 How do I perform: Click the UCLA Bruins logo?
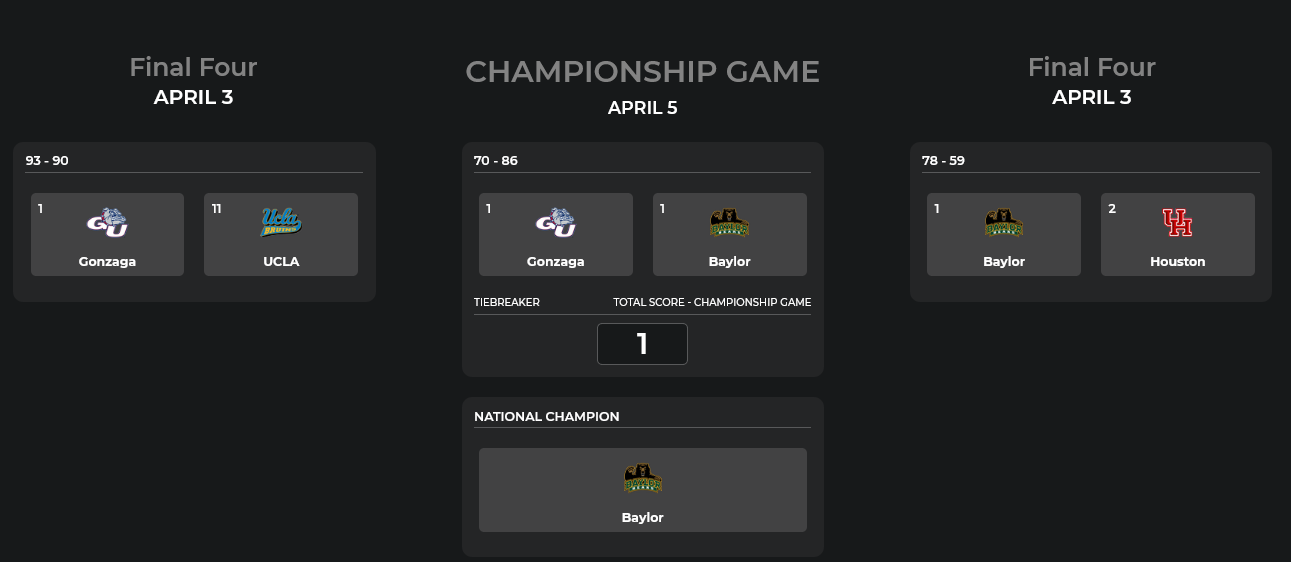tap(281, 223)
